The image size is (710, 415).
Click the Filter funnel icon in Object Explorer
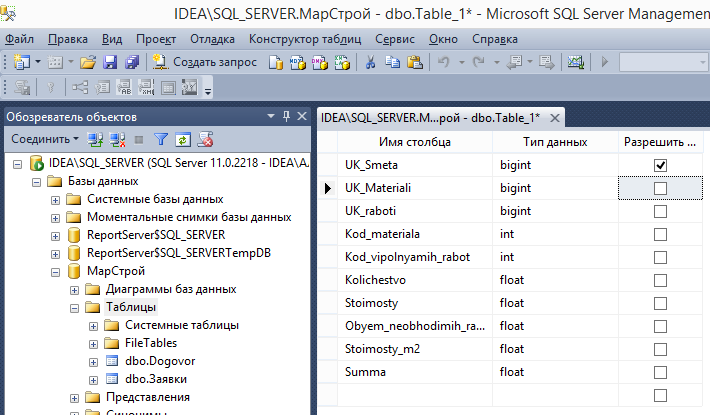point(161,139)
